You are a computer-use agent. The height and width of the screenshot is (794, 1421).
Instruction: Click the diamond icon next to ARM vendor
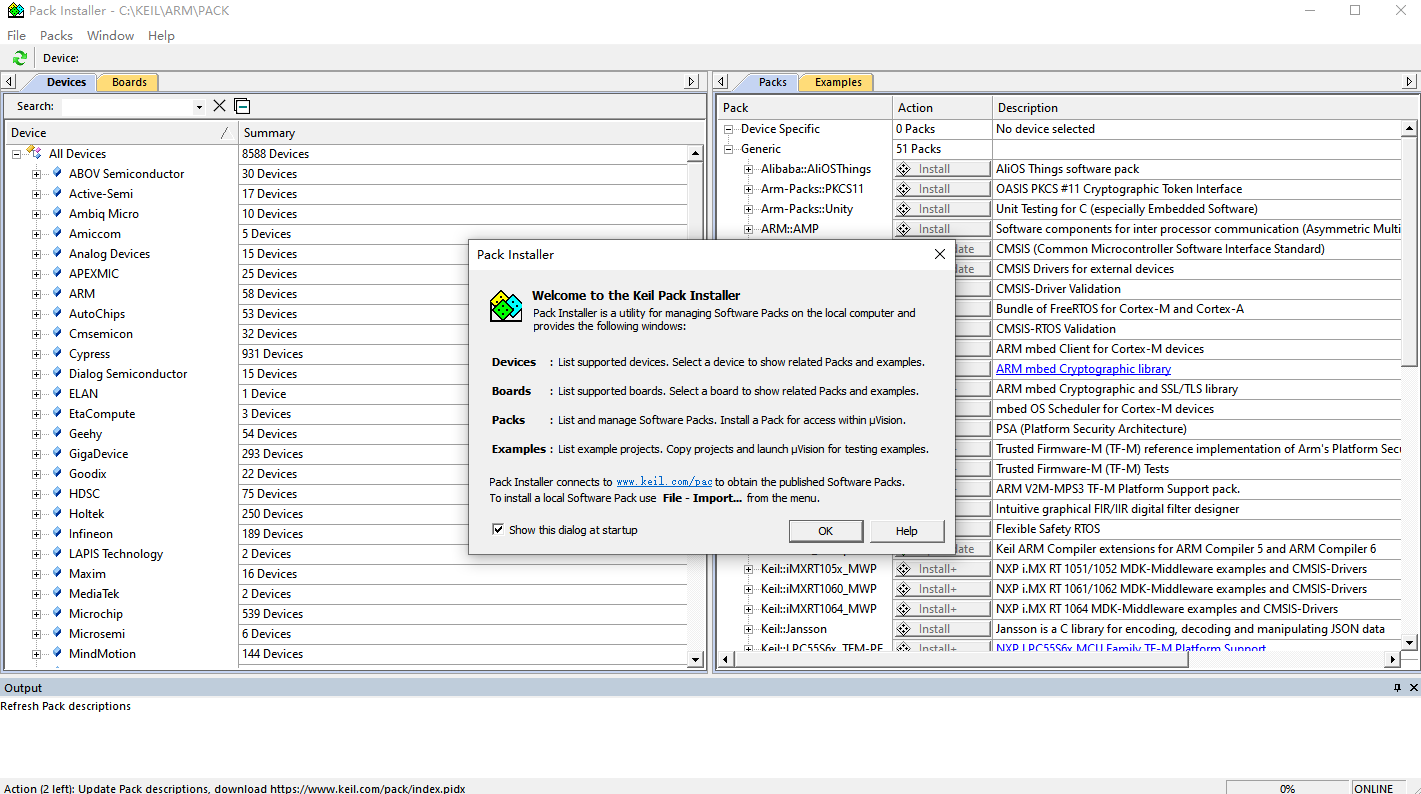(57, 293)
